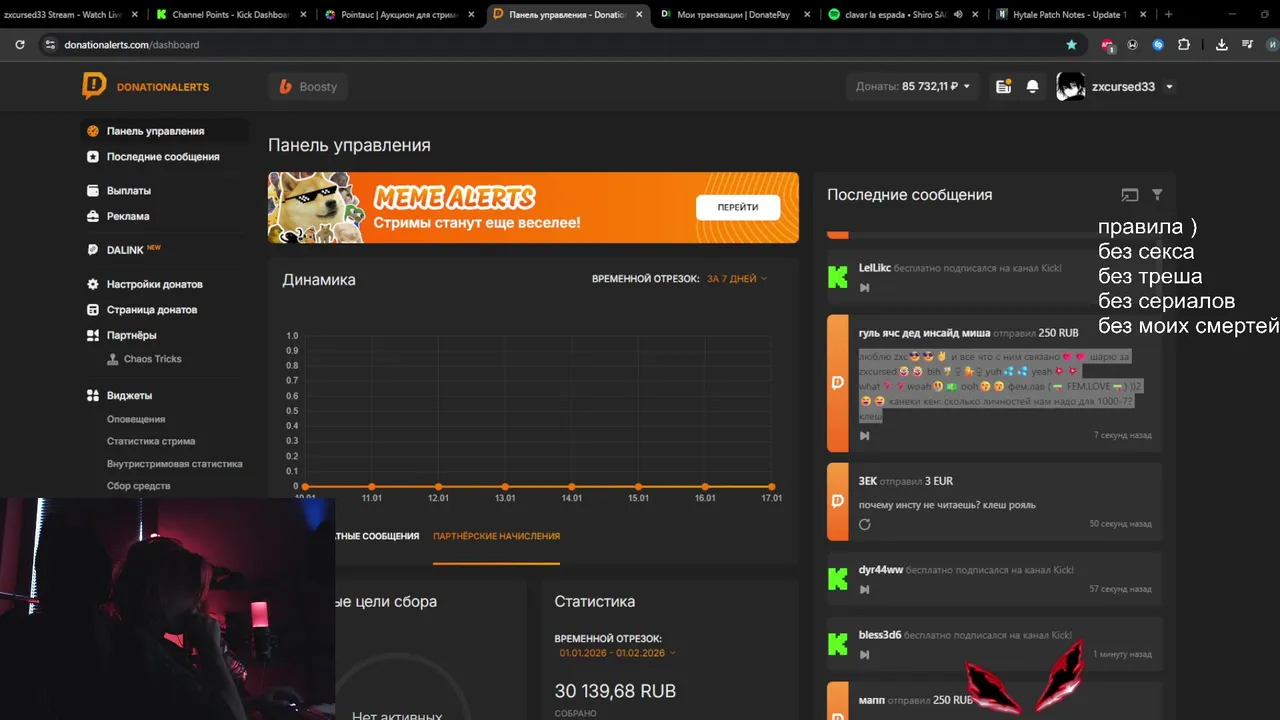Screen dimensions: 1280x720
Task: Click the DonationAlerts icon on ЗЕК message
Action: pyautogui.click(x=838, y=502)
